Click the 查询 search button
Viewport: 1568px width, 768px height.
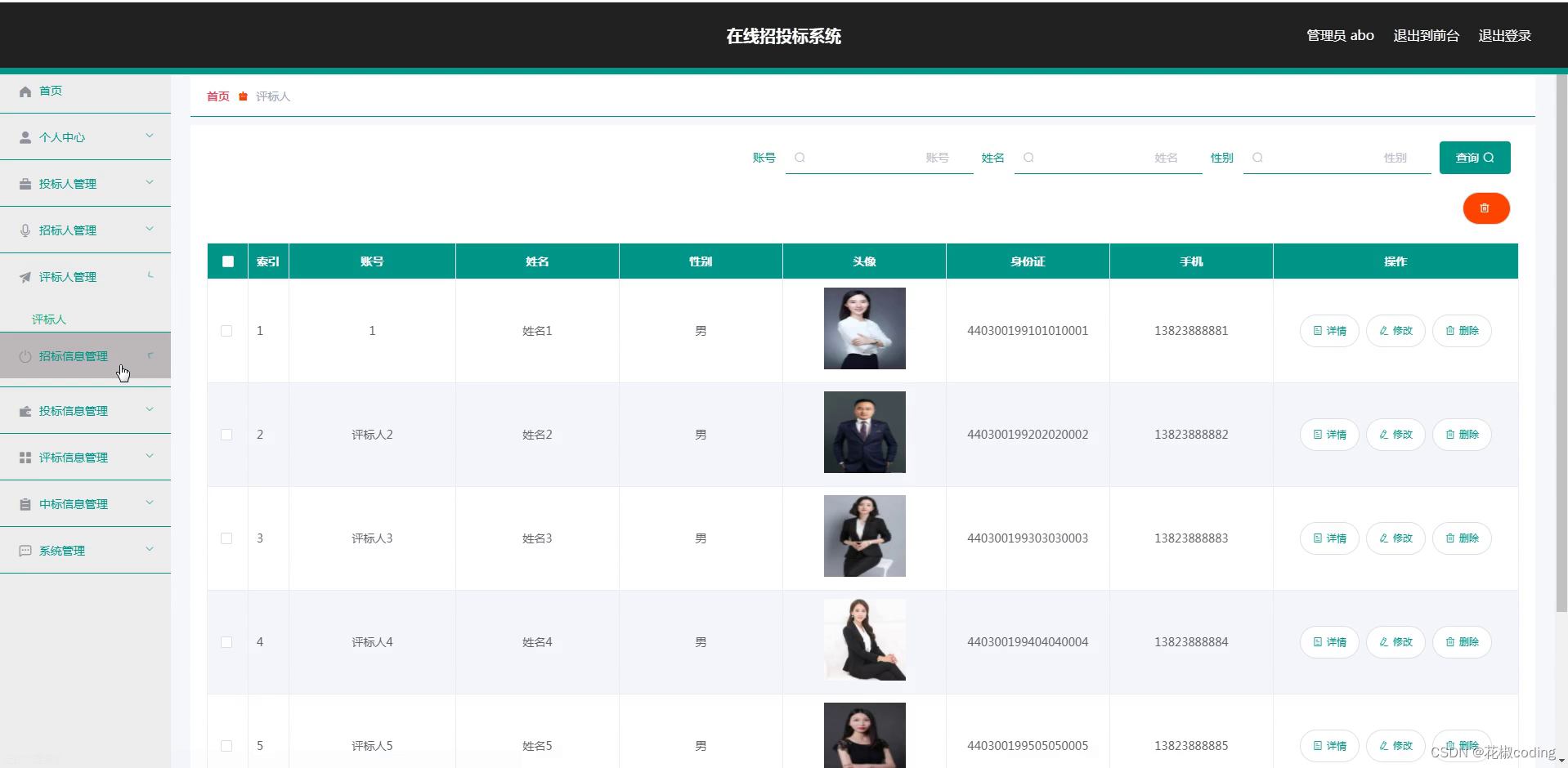point(1475,158)
